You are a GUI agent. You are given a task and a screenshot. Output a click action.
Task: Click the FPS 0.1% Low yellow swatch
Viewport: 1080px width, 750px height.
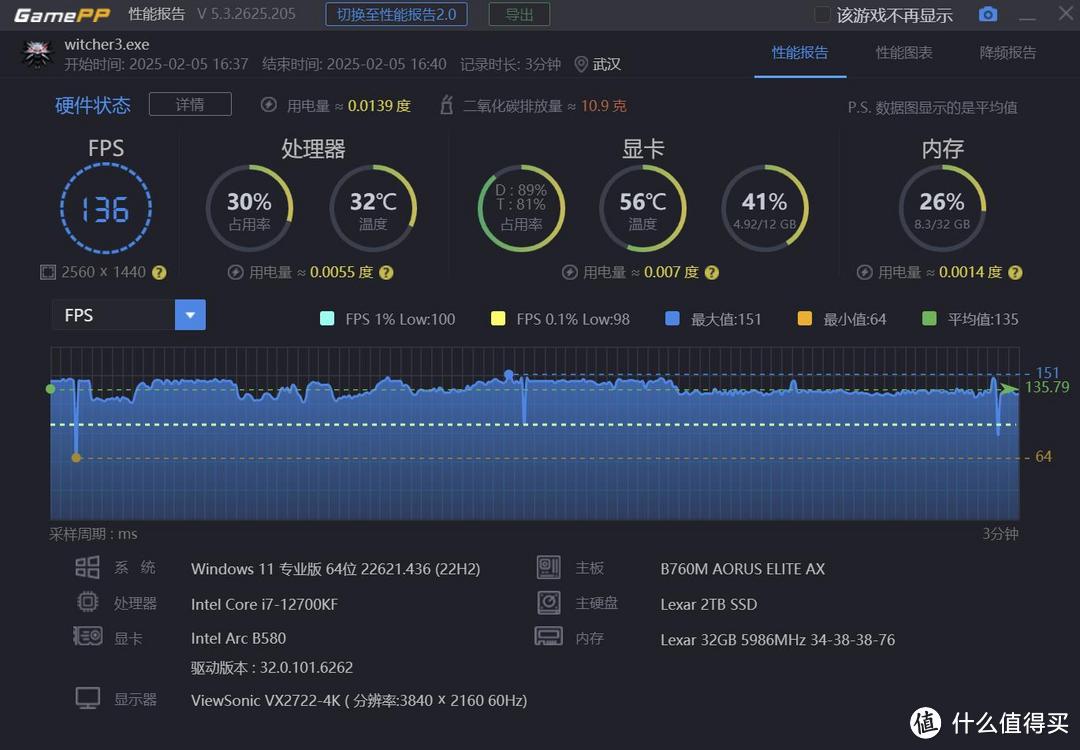click(x=497, y=318)
